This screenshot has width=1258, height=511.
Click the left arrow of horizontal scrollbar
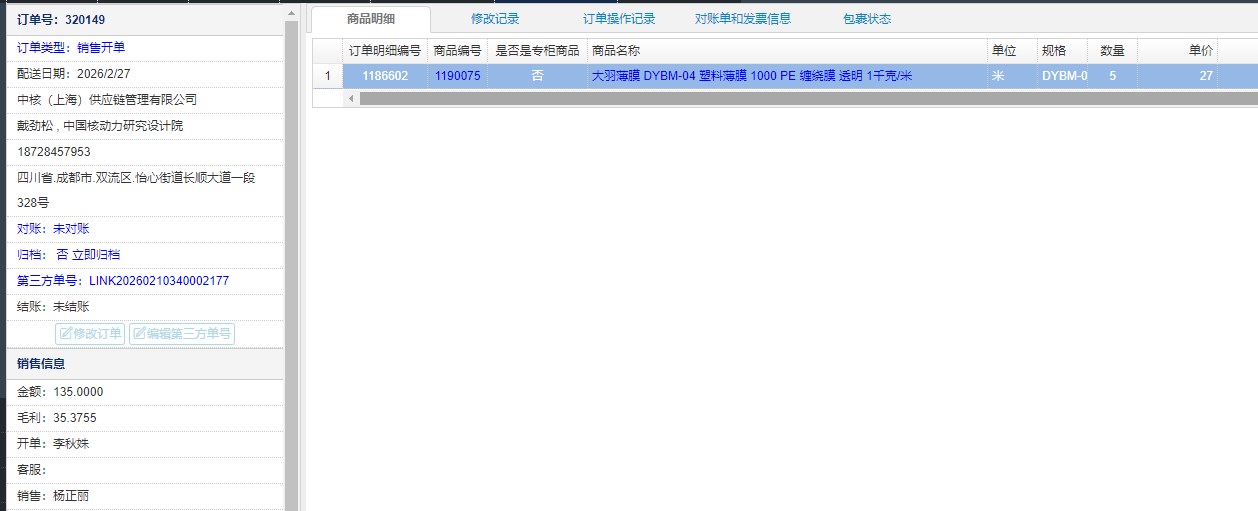coord(351,98)
